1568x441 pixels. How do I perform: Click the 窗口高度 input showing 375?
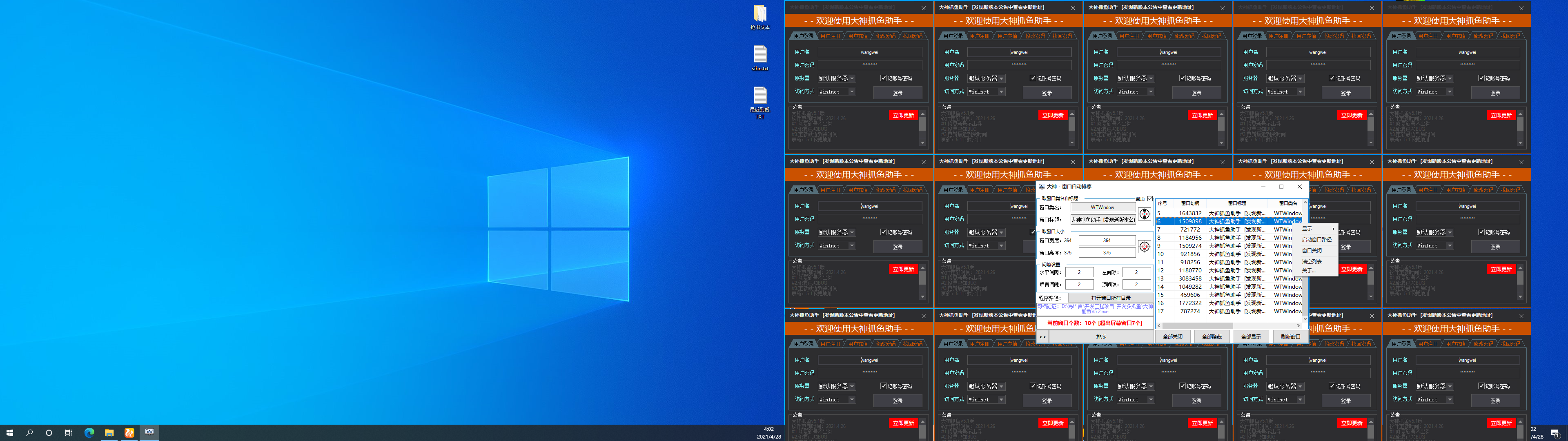pos(1107,253)
